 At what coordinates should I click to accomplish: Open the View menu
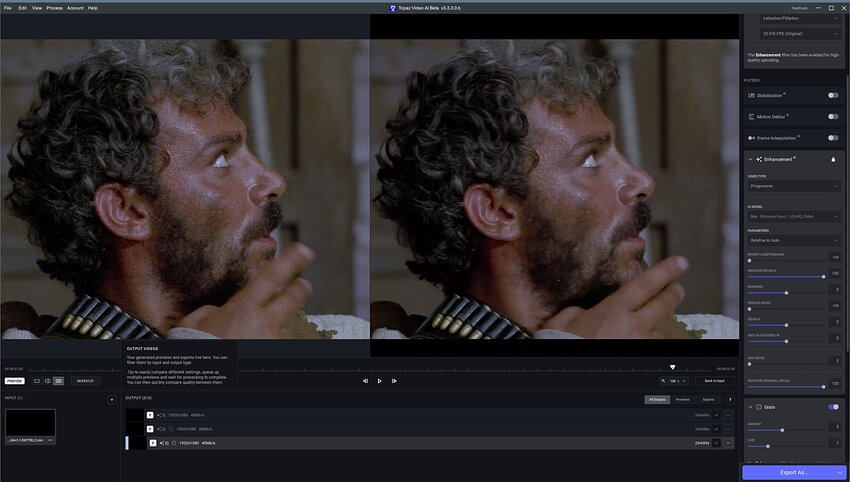point(37,8)
